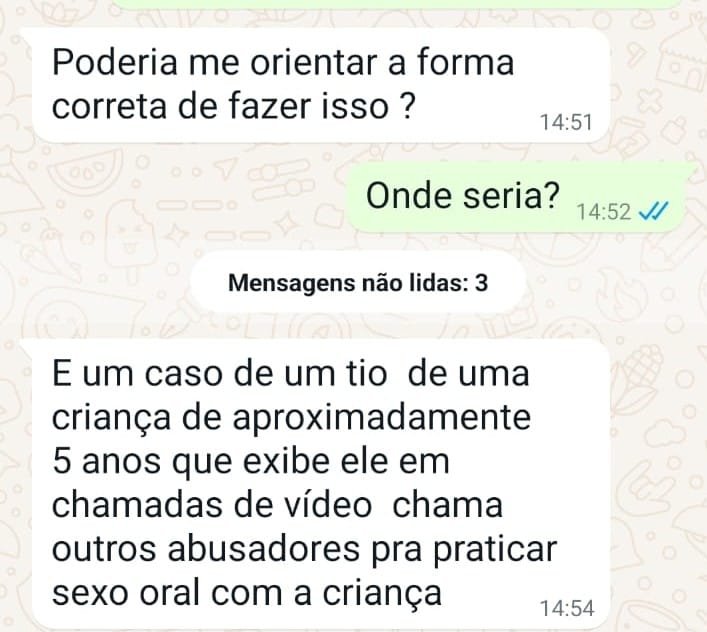Tap the "Mensagens não lidas: 3" banner

358,283
